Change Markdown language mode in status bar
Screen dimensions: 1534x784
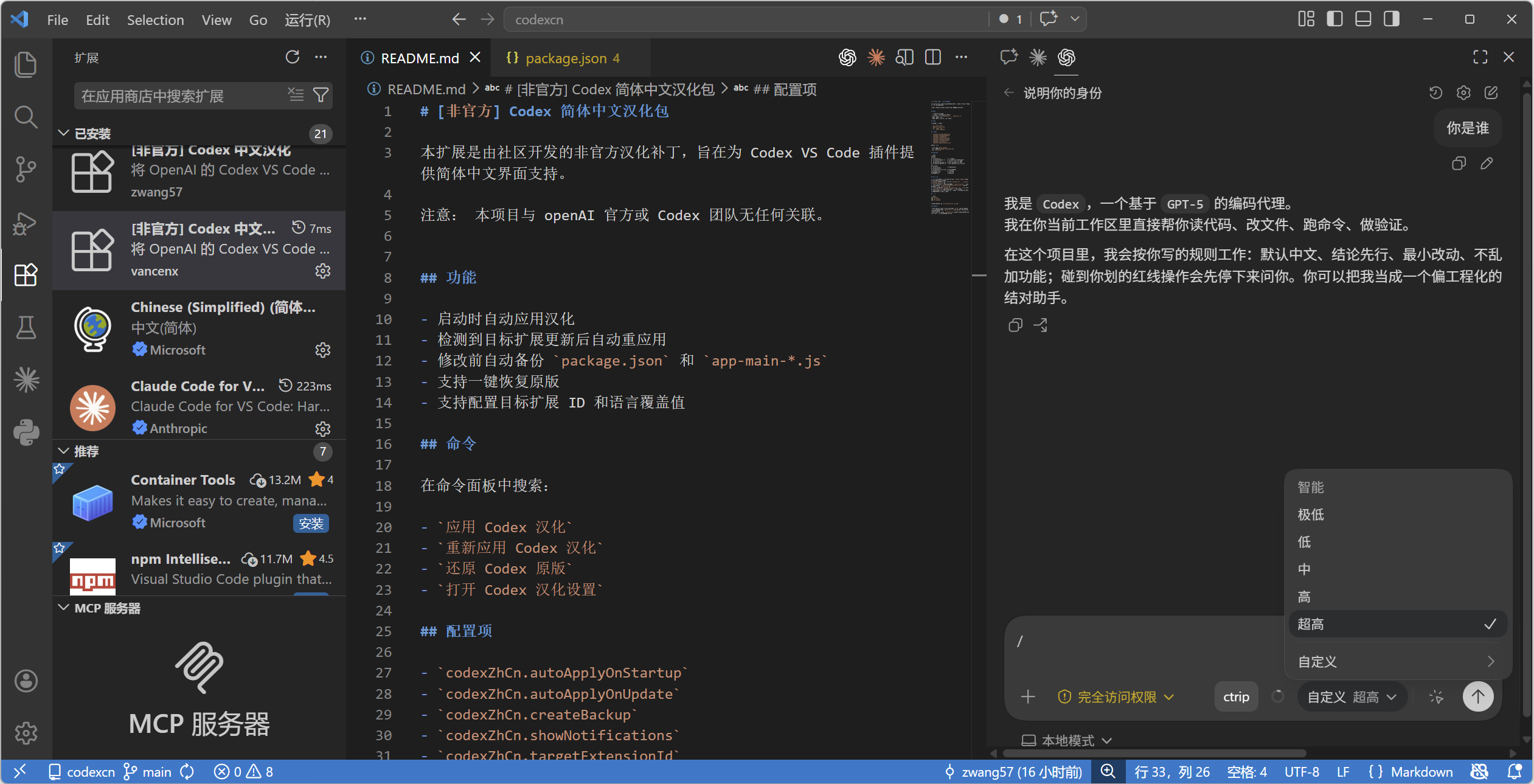1421,772
